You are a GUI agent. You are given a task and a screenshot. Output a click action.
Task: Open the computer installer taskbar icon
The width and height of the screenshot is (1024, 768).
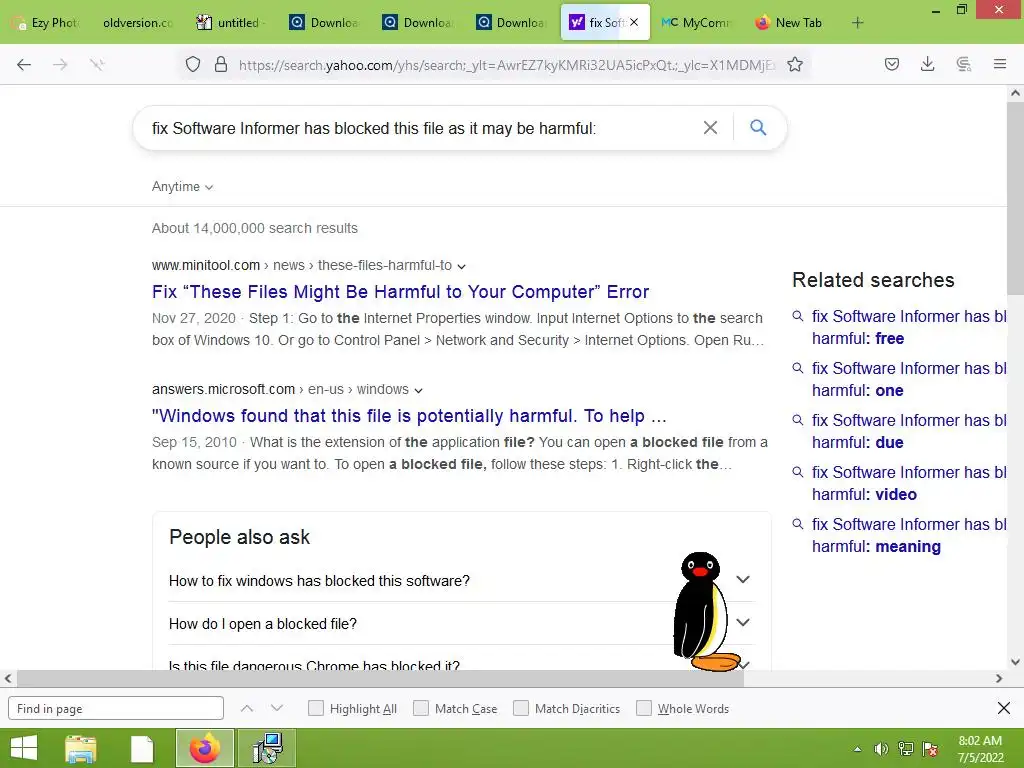click(267, 748)
